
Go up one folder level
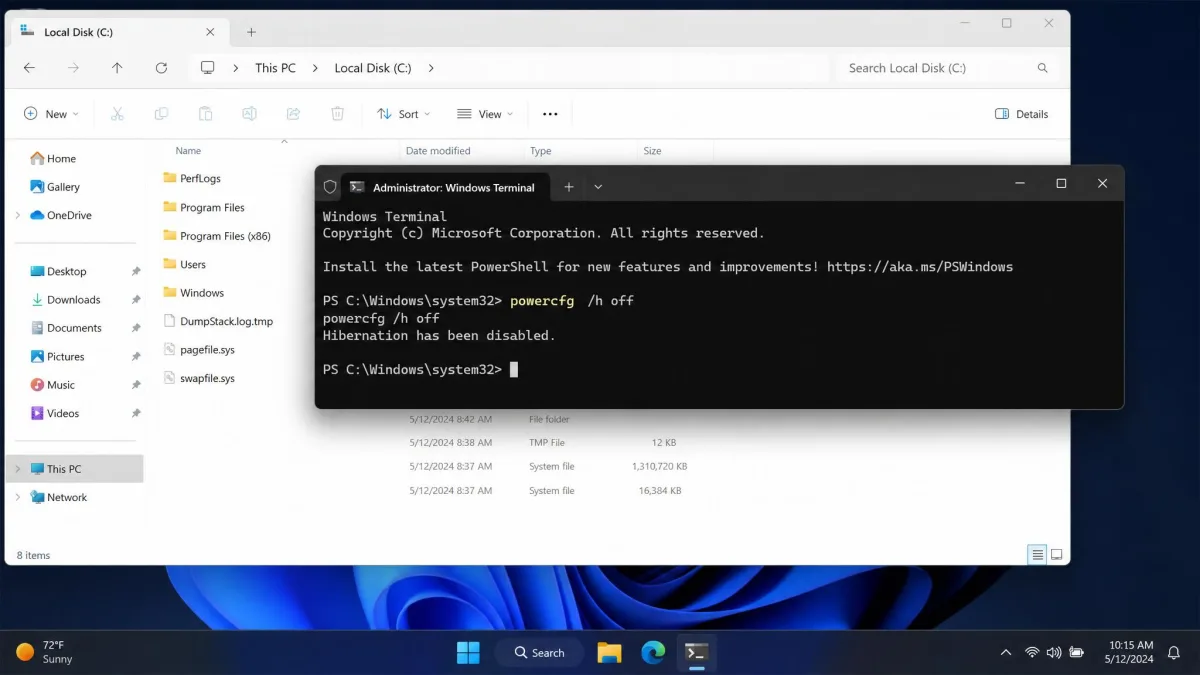pos(117,68)
